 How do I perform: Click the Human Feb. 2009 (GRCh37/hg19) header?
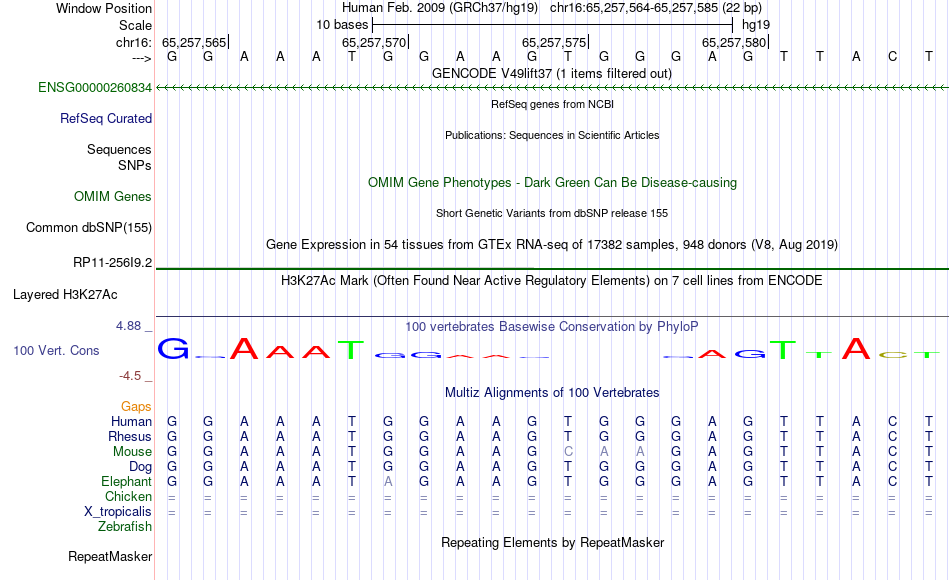pyautogui.click(x=440, y=8)
